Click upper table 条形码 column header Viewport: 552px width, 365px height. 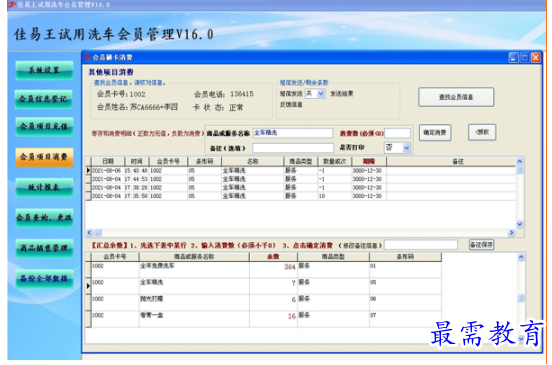[205, 161]
